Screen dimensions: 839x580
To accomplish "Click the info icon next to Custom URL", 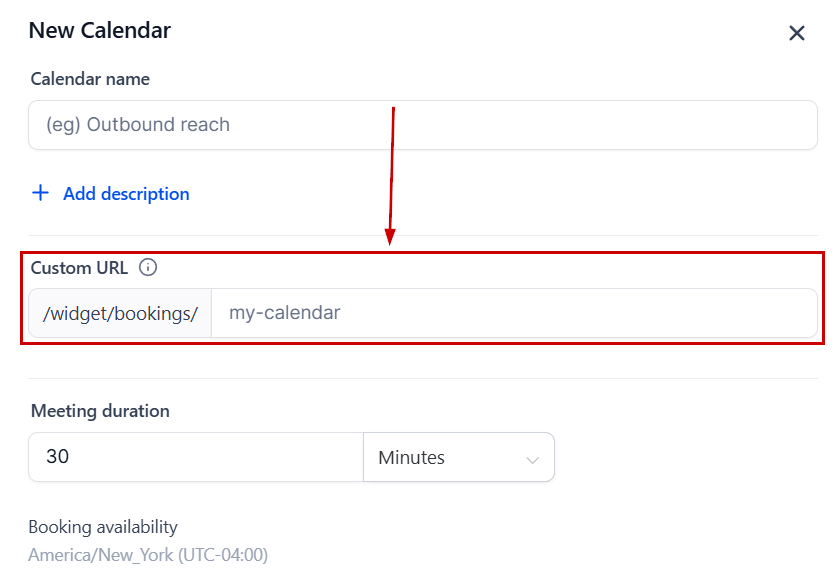I will (148, 267).
